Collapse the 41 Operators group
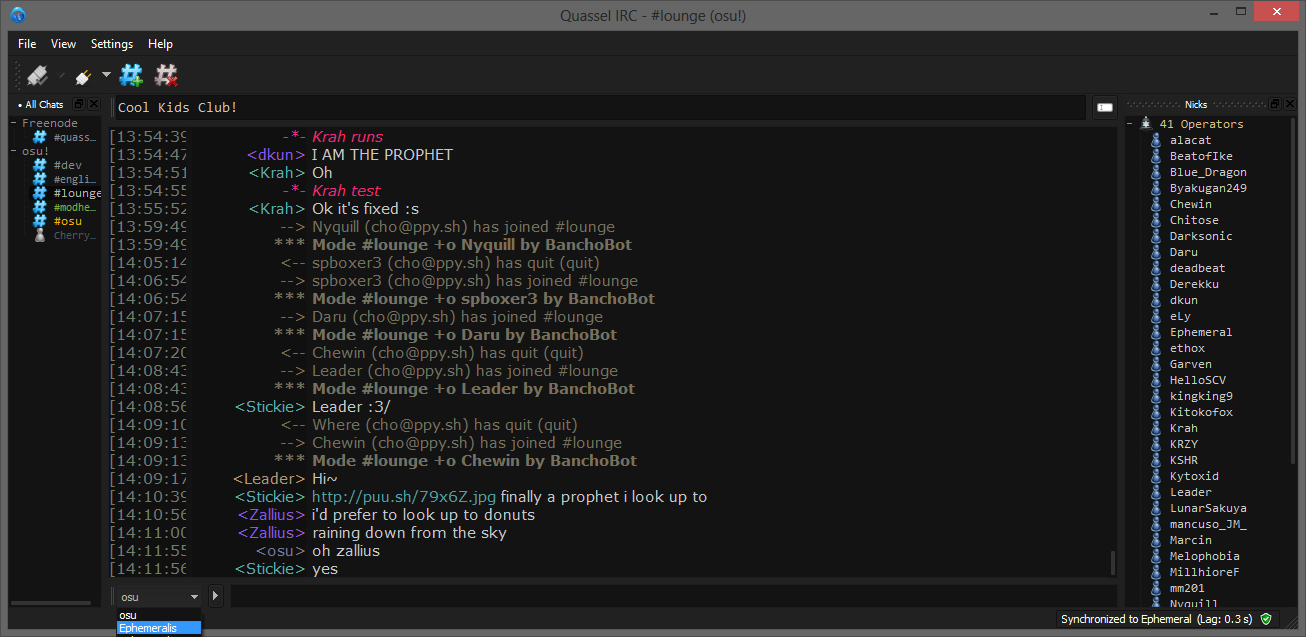The height and width of the screenshot is (637, 1306). [x=1130, y=124]
